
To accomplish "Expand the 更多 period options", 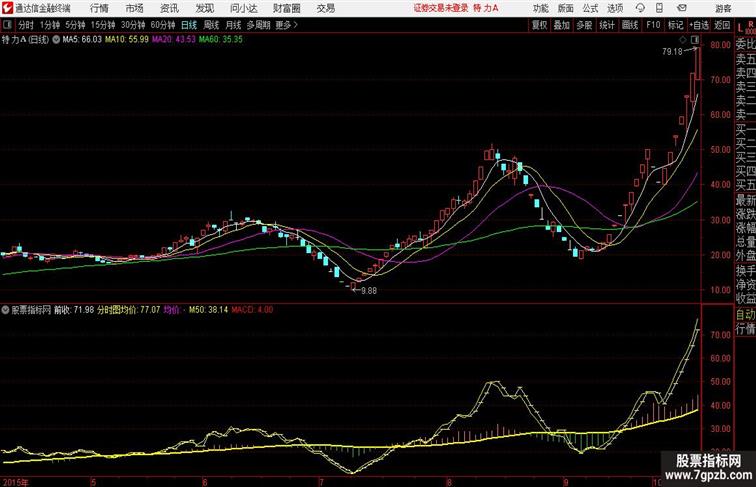I will [286, 25].
